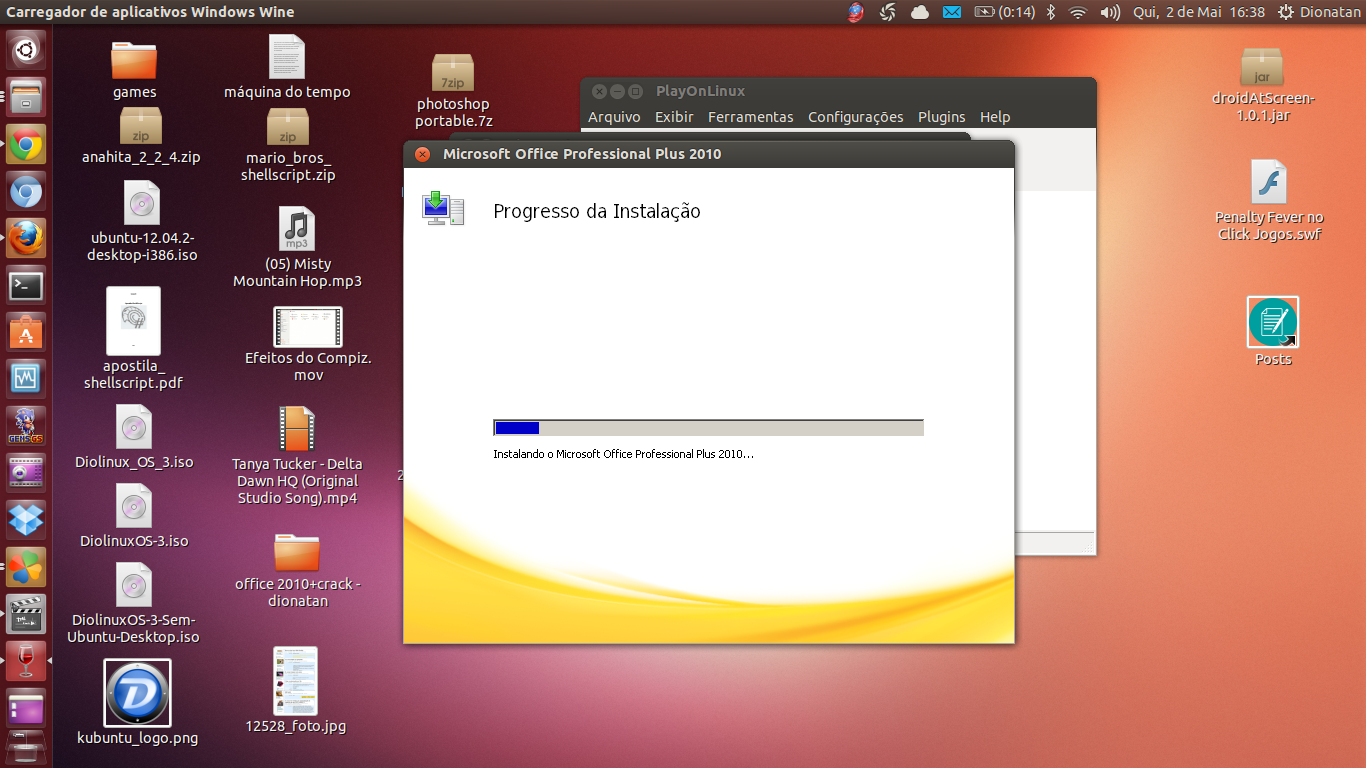Open the clock showing Qui, 2 de Mai 16:38

coord(1199,12)
